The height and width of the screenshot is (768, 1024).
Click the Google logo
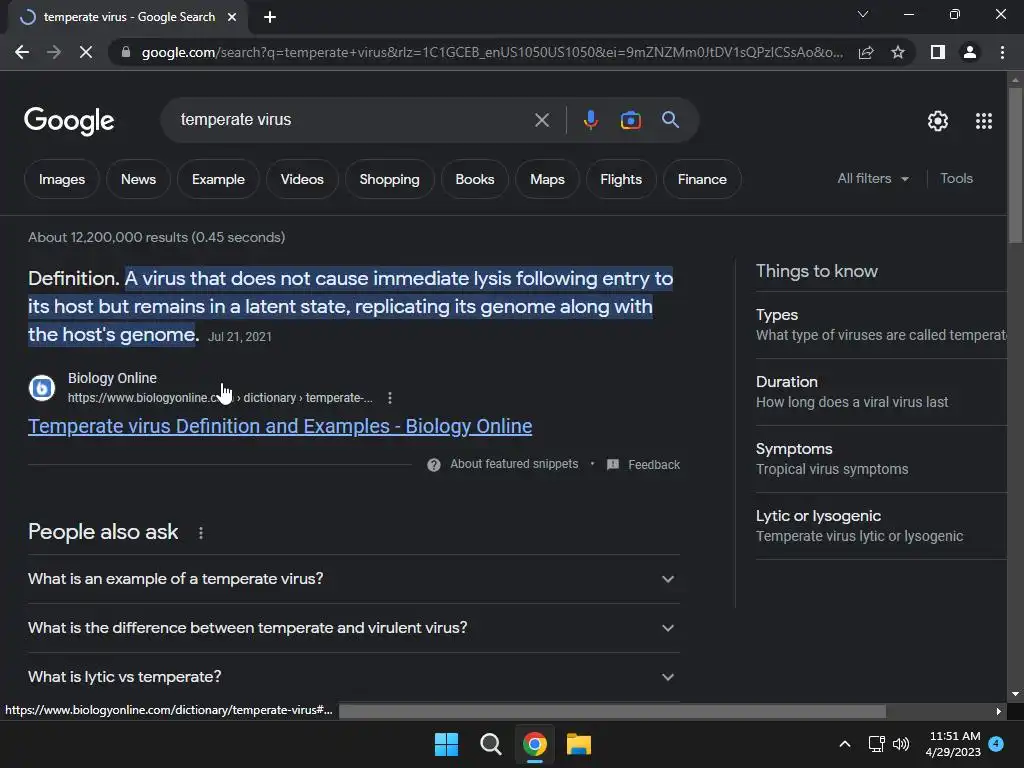tap(69, 121)
